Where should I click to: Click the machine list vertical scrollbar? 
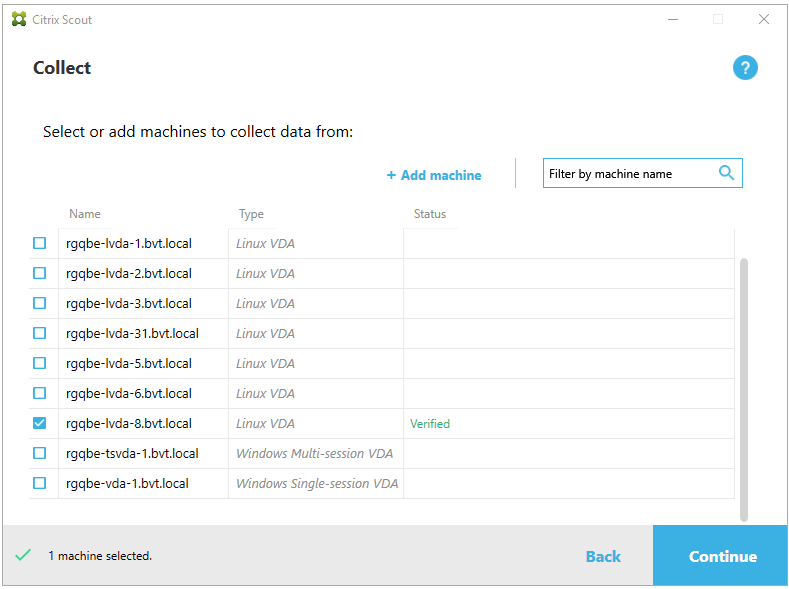click(743, 388)
